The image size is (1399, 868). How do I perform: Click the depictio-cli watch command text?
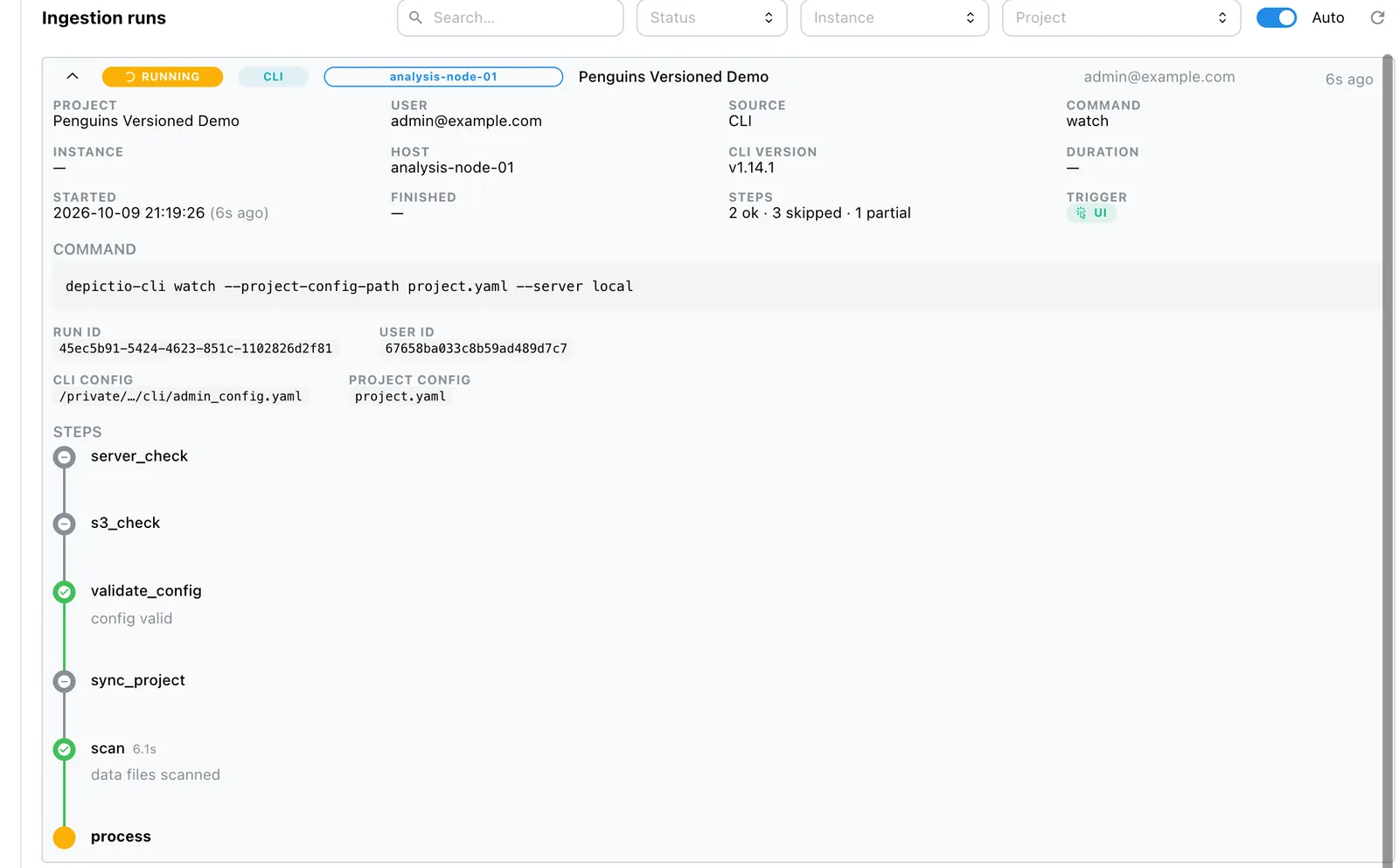349,287
